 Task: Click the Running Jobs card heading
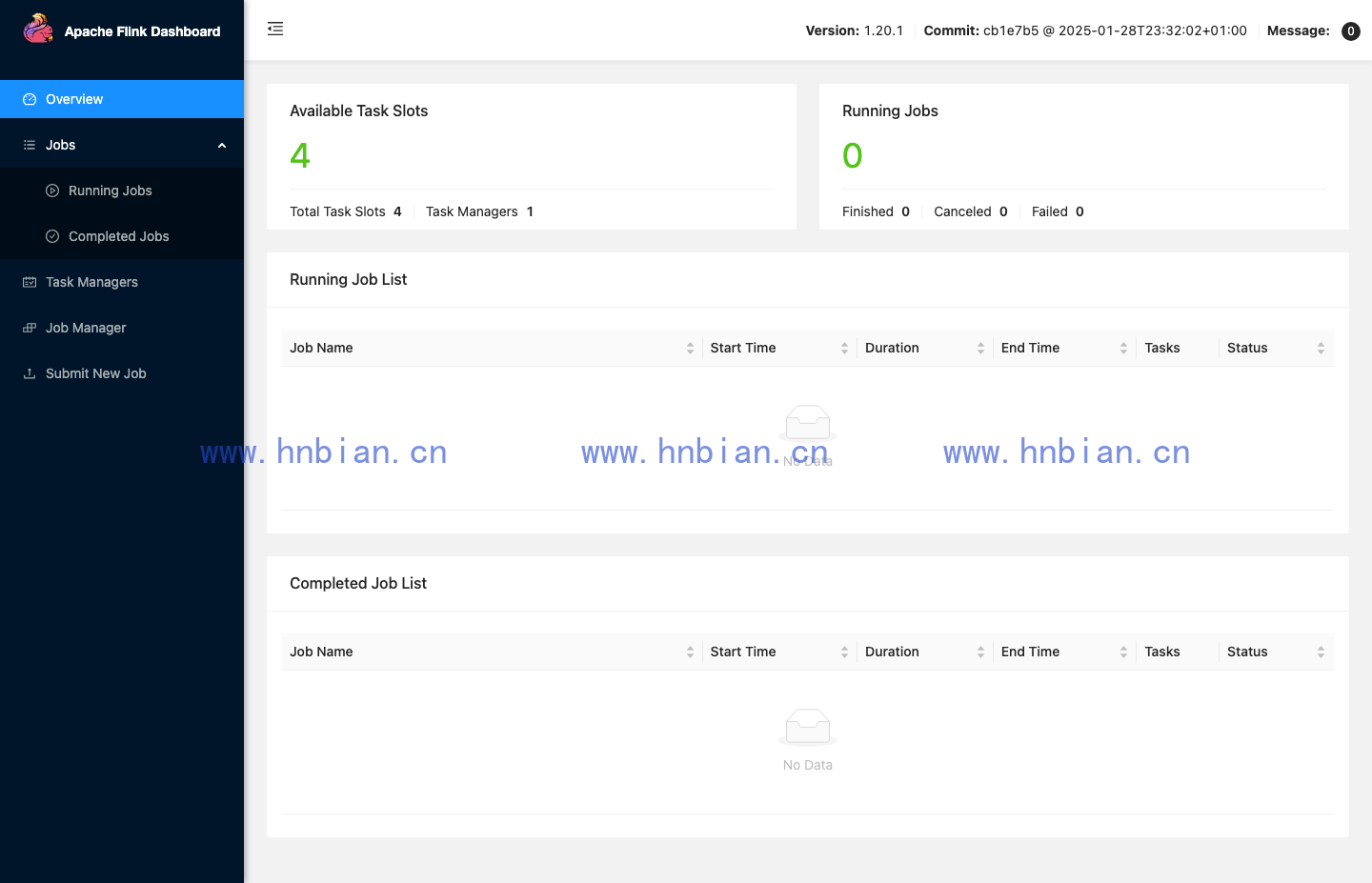pyautogui.click(x=890, y=110)
